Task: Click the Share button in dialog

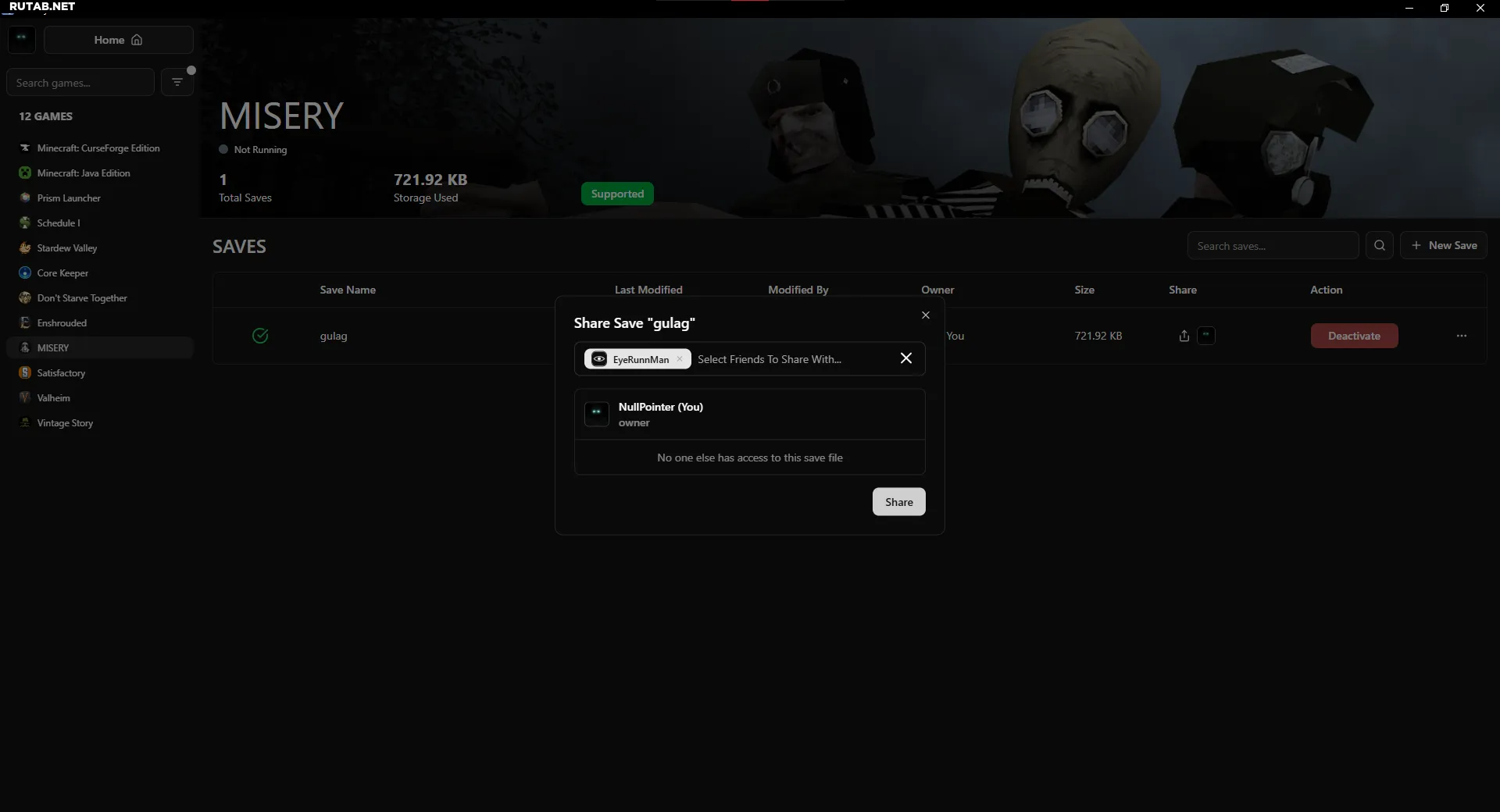Action: [x=898, y=502]
